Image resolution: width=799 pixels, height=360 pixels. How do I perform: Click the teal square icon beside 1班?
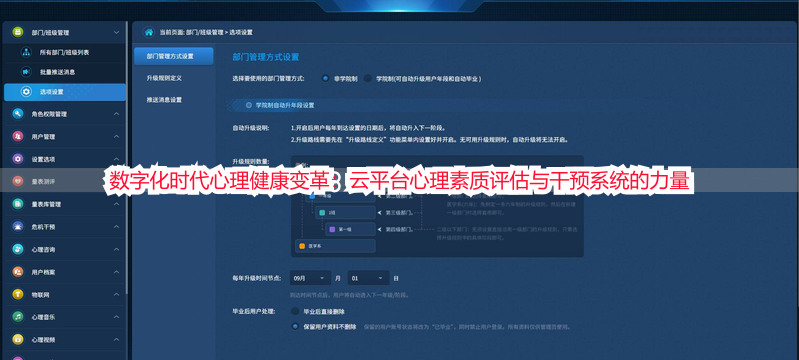pos(322,212)
